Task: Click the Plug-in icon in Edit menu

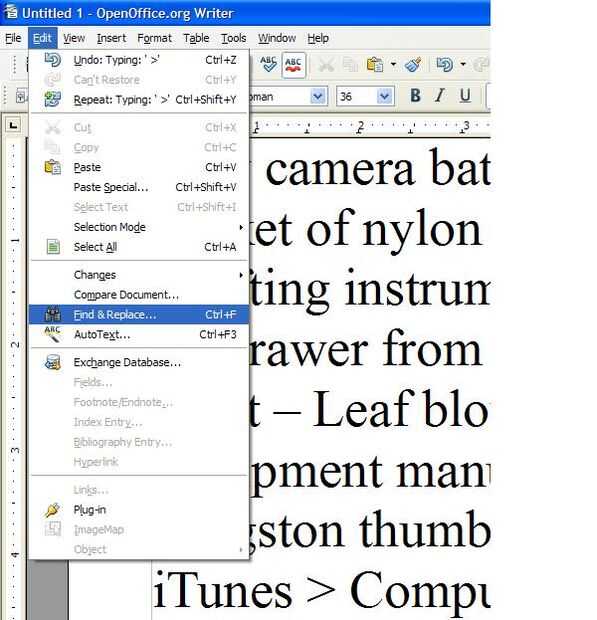Action: coord(53,510)
